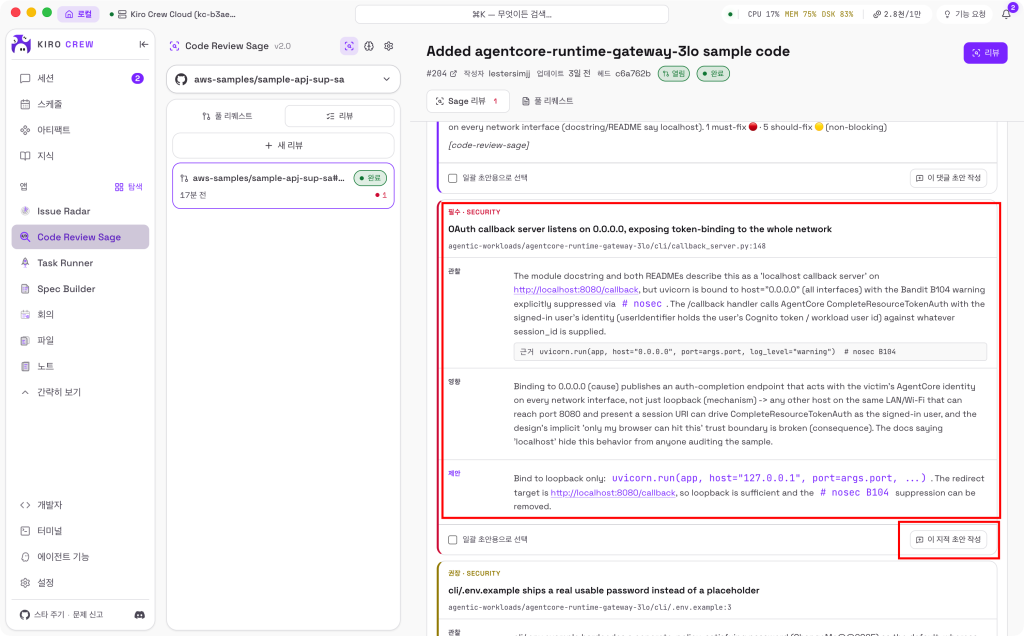Click the Kiro Crew logo
This screenshot has height=636, width=1024.
point(22,44)
